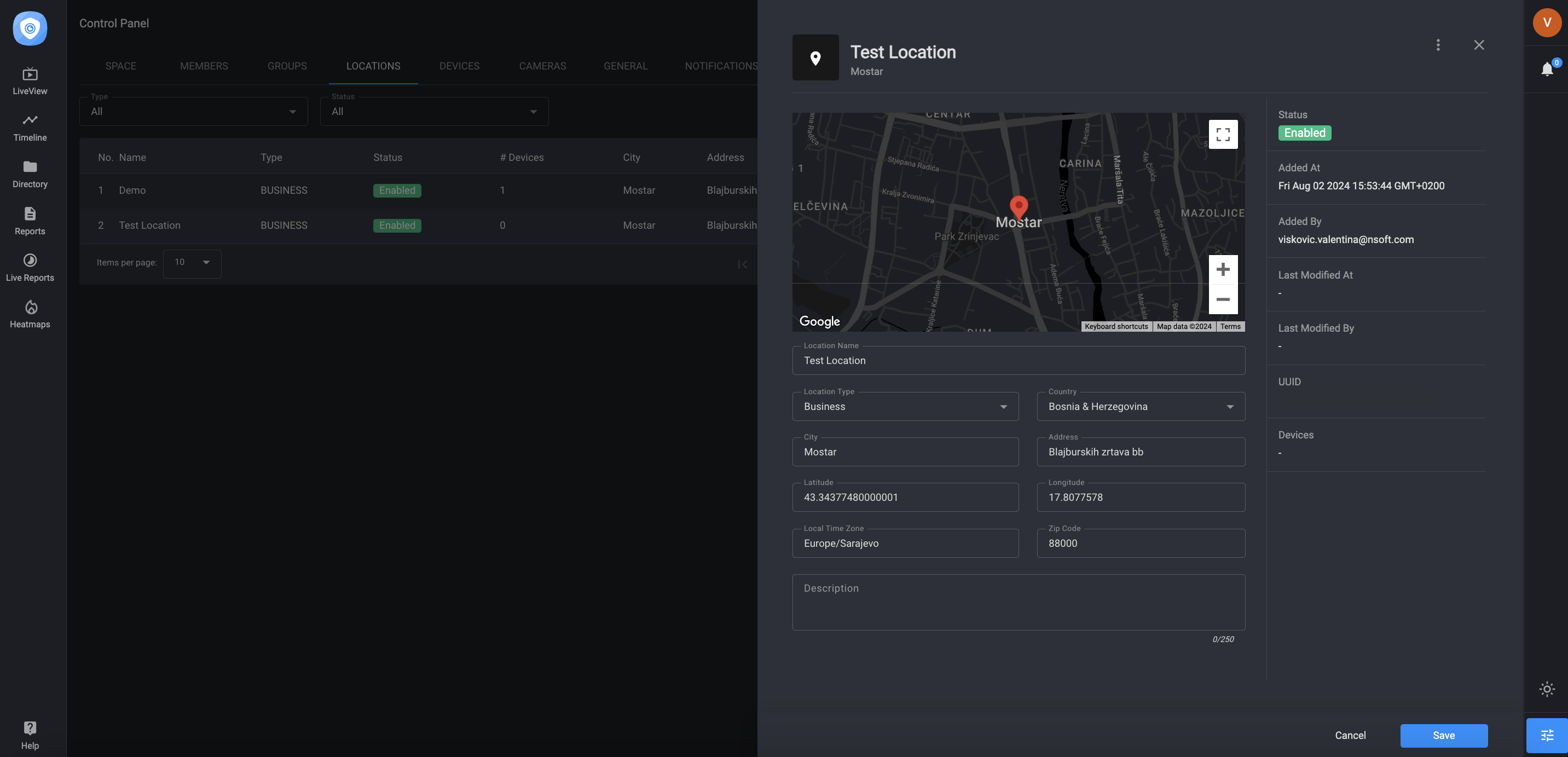Cancel editing the location
The width and height of the screenshot is (1568, 757).
pyautogui.click(x=1350, y=736)
